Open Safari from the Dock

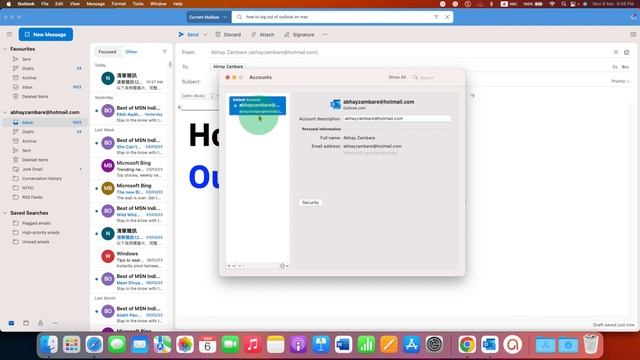click(x=94, y=345)
